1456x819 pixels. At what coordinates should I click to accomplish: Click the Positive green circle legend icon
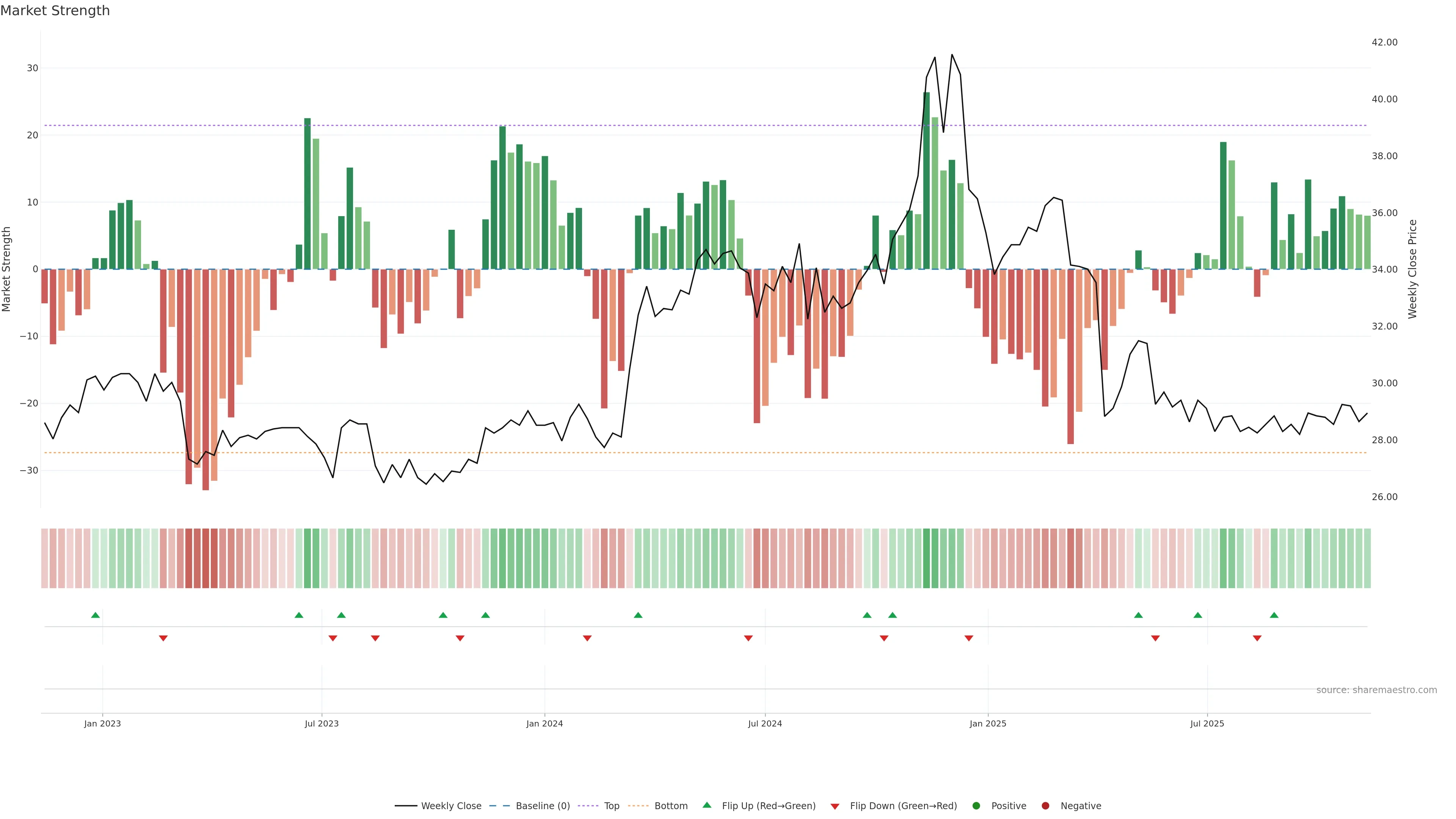pyautogui.click(x=976, y=806)
